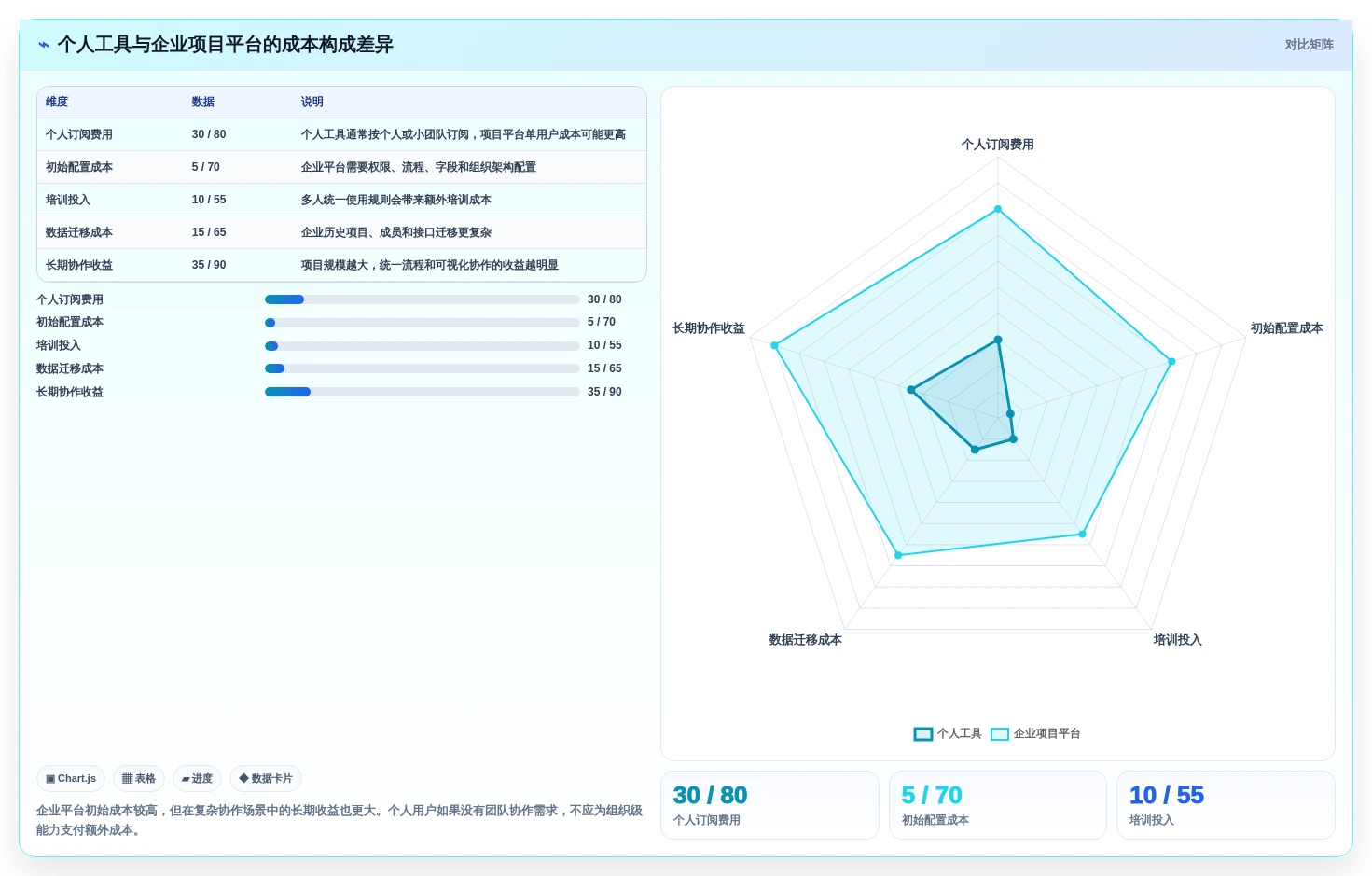Open the 10 / 55 培训投入 data card
The width and height of the screenshot is (1372, 876).
point(1226,805)
